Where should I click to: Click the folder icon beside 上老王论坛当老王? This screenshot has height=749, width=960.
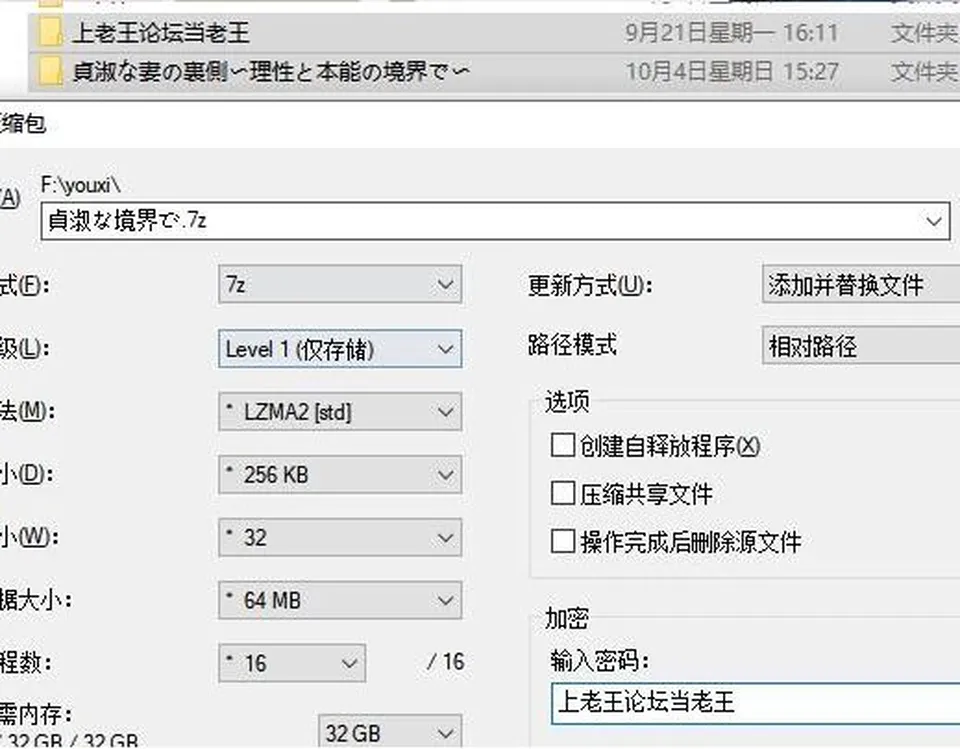click(x=50, y=32)
